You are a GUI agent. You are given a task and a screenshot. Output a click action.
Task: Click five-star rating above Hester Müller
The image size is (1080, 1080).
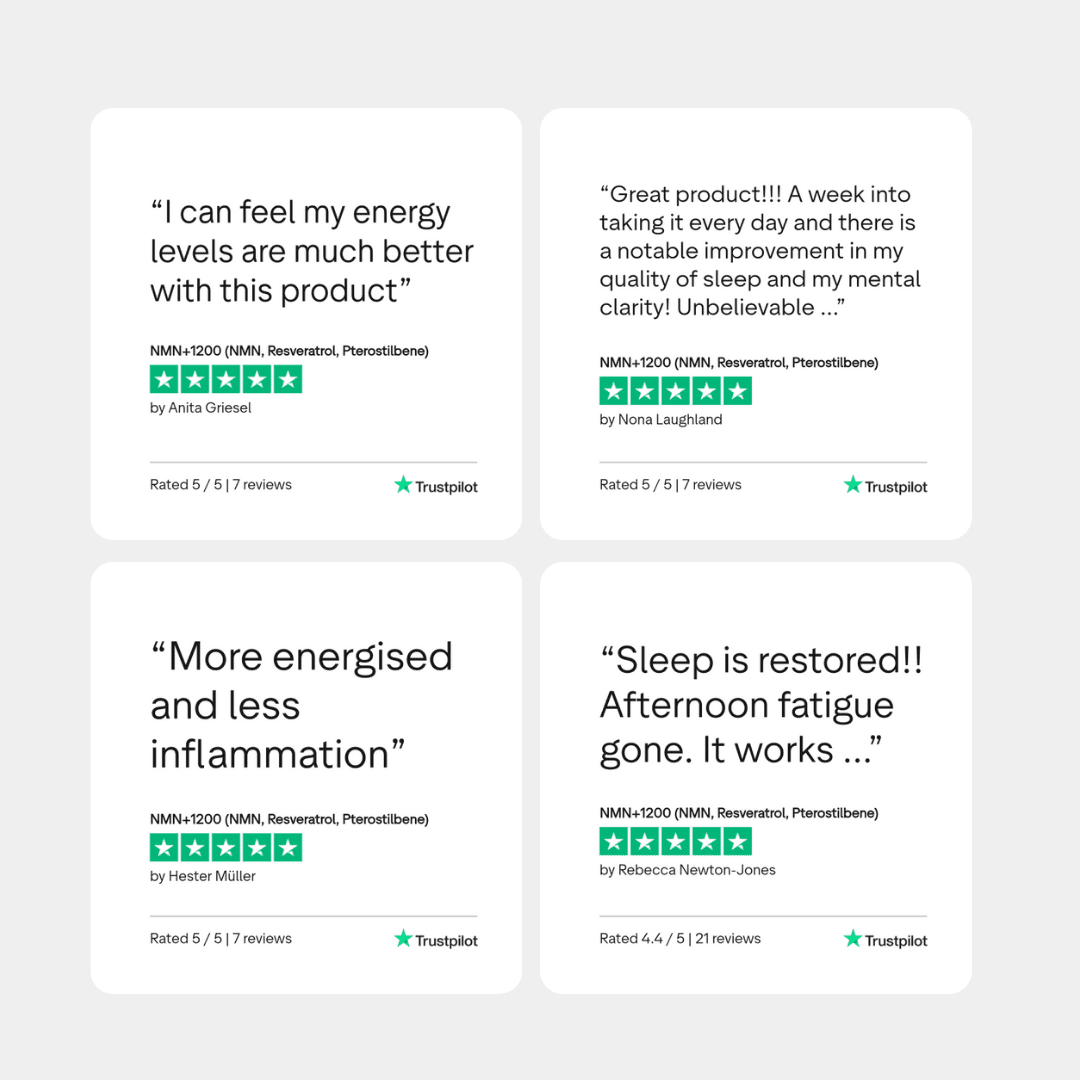(x=226, y=848)
